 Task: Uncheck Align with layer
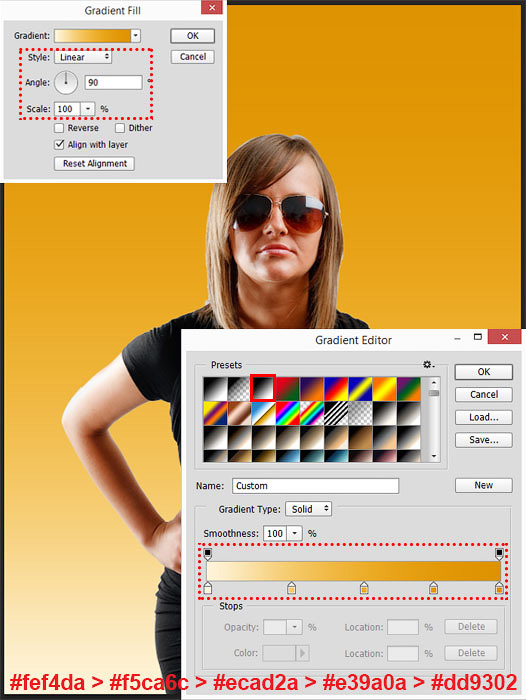pyautogui.click(x=59, y=145)
